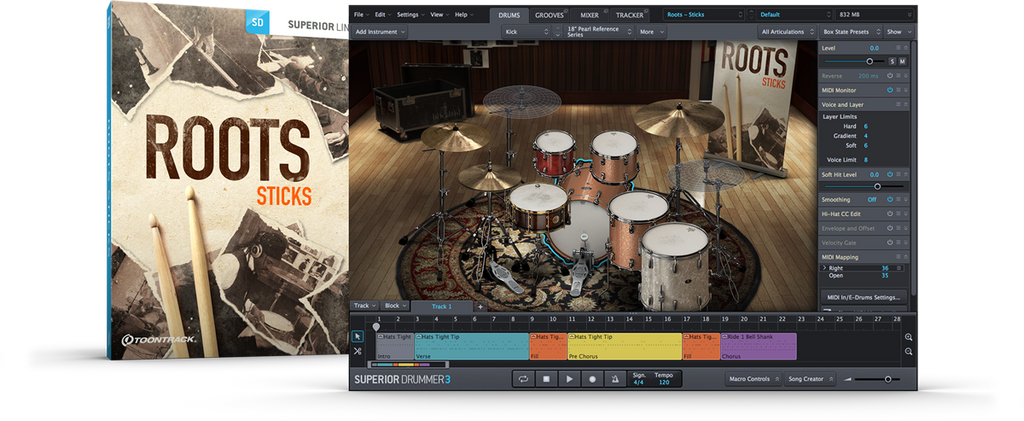Enable the Hi-Hat CC Edit power toggle
The width and height of the screenshot is (1024, 421).
pyautogui.click(x=889, y=213)
